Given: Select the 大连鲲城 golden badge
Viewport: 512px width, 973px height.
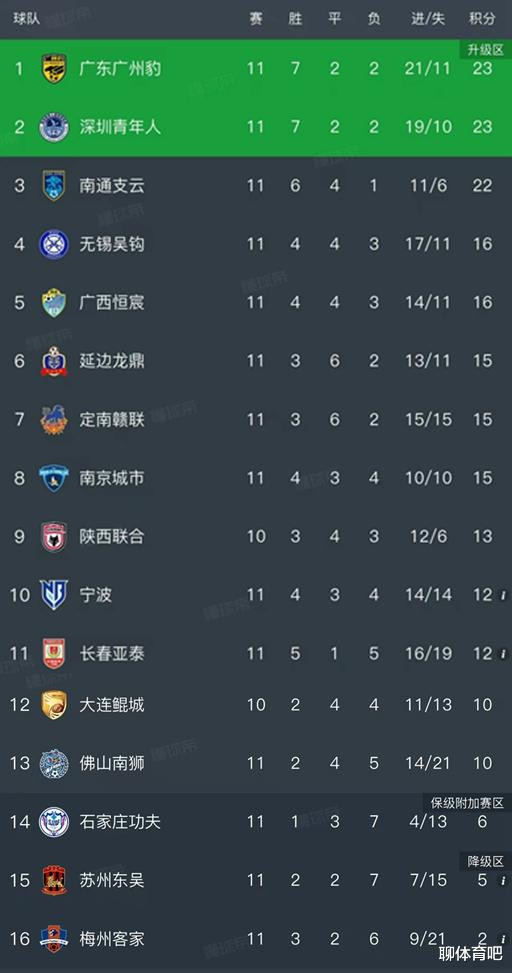Looking at the screenshot, I should (x=54, y=705).
